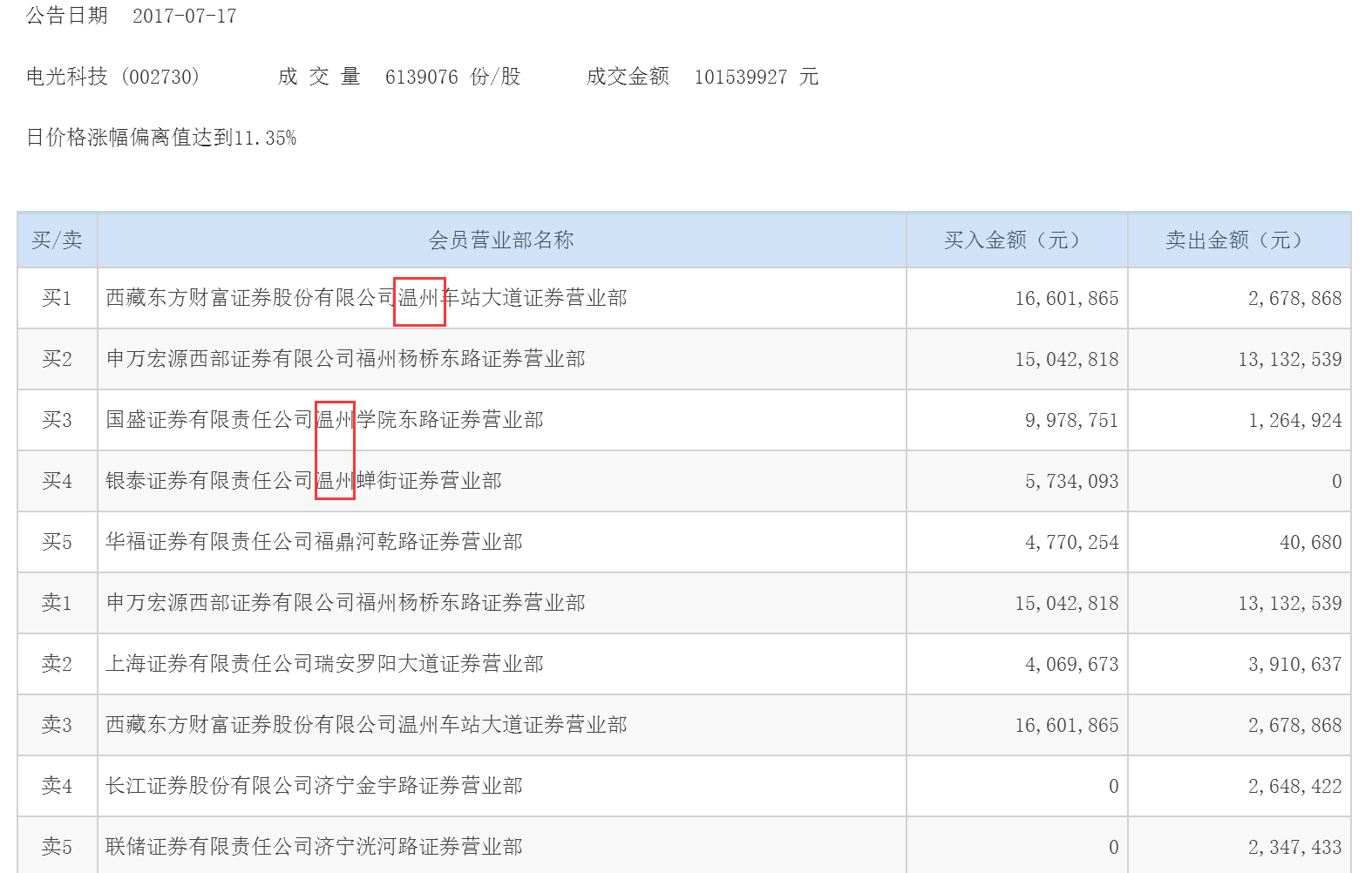The image size is (1372, 873).
Task: Click 国盛证券 温州学院东路 branch name
Action: [324, 420]
